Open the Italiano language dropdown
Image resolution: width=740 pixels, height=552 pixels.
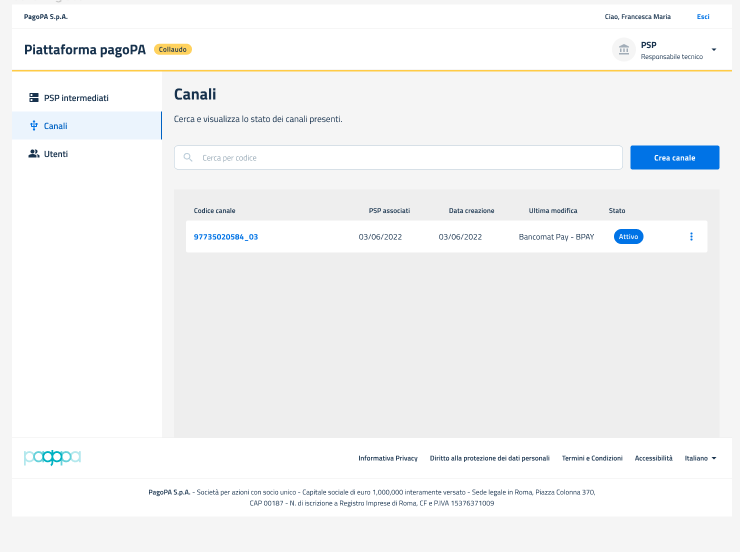(x=700, y=458)
